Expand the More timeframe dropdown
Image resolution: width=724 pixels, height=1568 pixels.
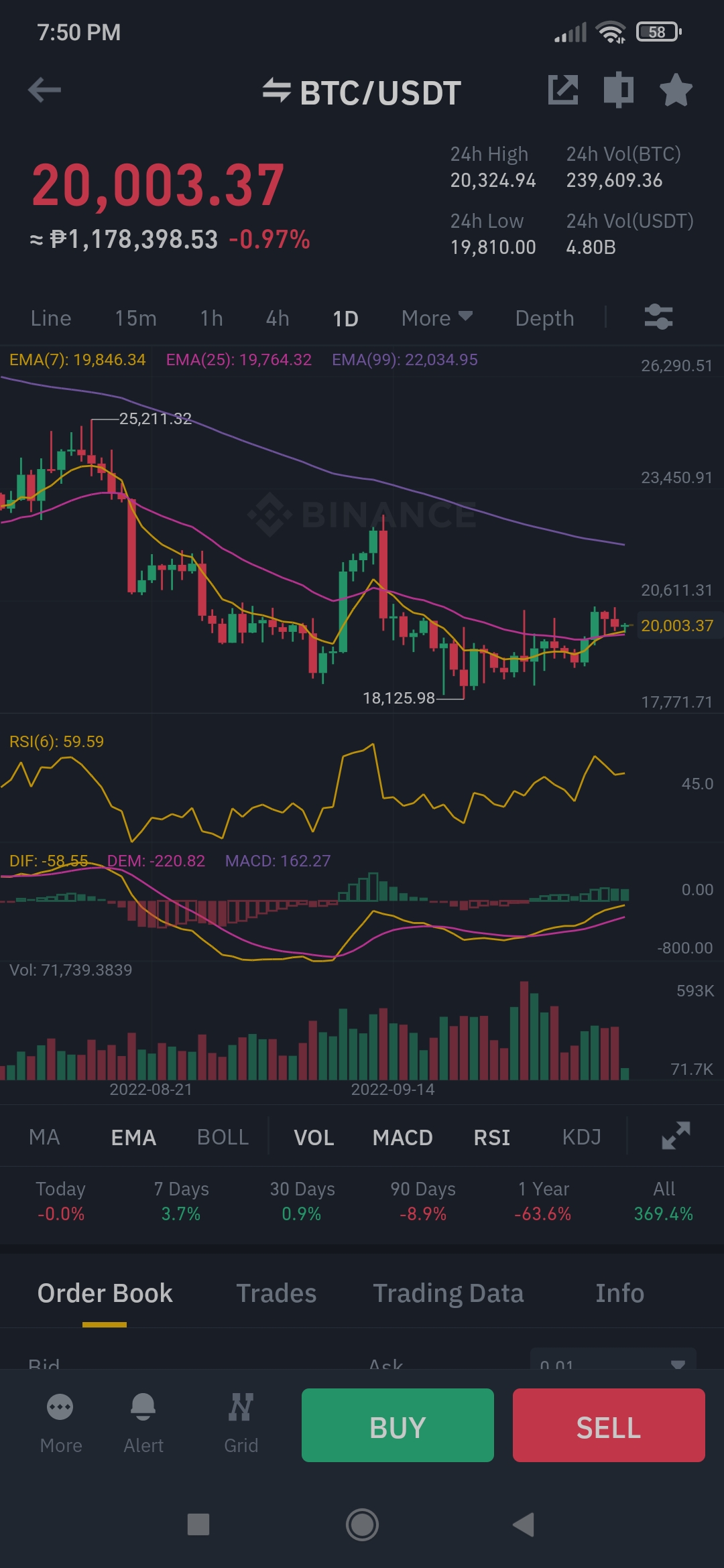click(437, 318)
